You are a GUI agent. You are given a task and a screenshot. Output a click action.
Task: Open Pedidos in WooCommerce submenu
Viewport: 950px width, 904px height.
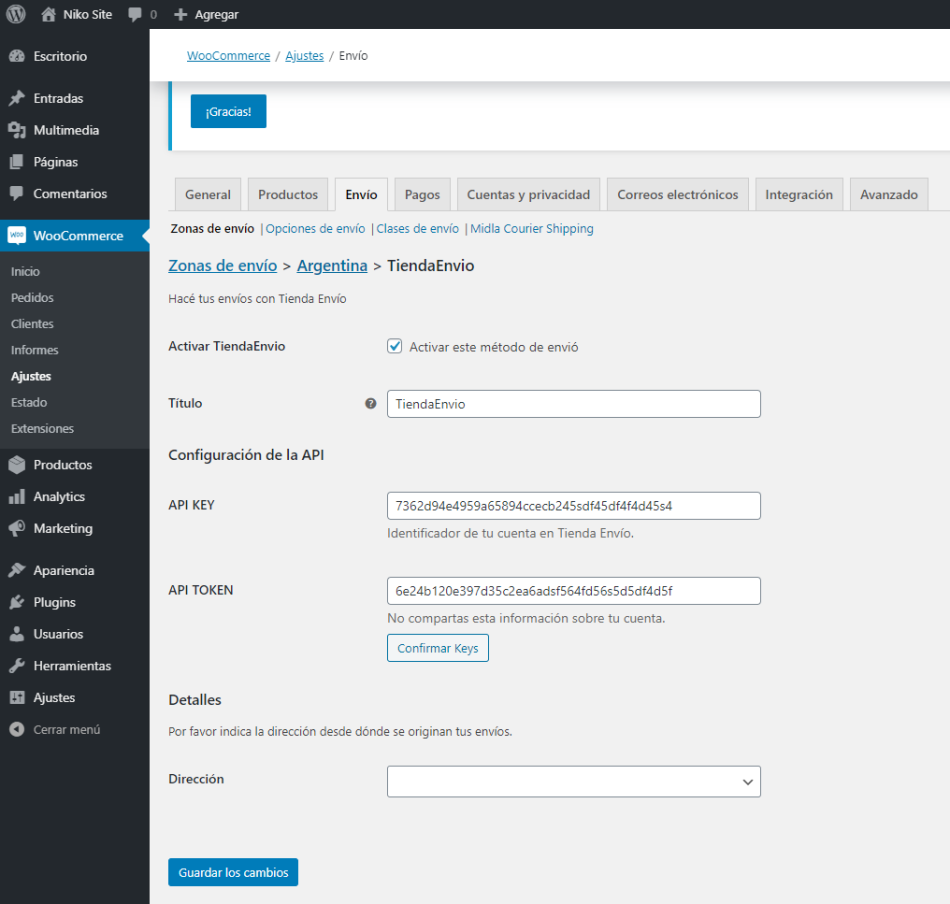(32, 298)
